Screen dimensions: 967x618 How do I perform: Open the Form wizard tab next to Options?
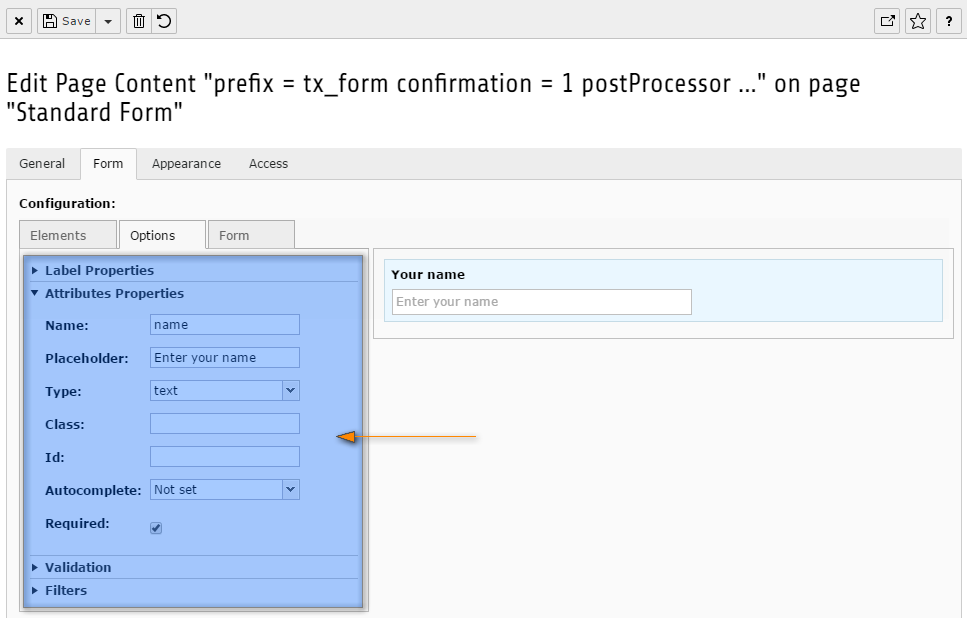click(251, 235)
